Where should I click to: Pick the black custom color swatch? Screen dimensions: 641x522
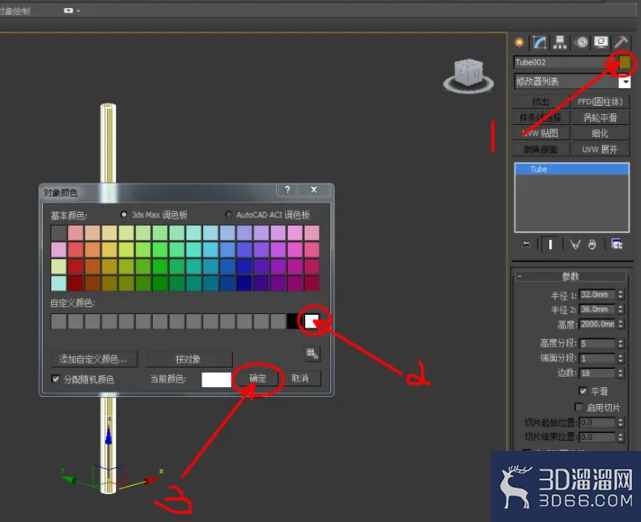coord(294,321)
